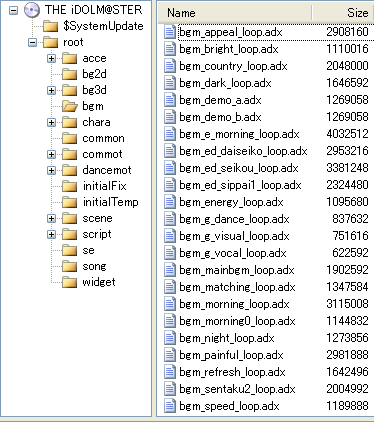Expand the commot folder node
374x422 pixels.
point(51,154)
